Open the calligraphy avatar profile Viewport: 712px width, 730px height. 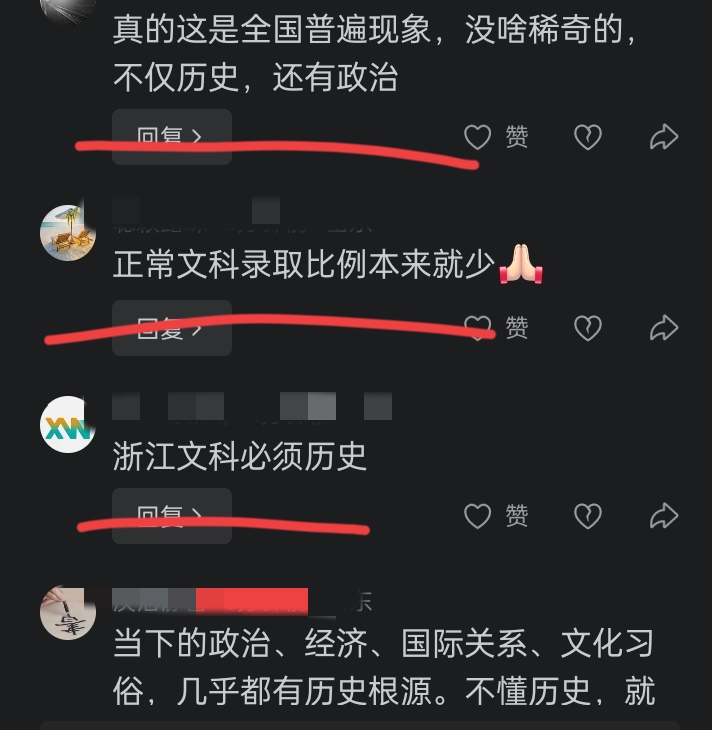(68, 612)
